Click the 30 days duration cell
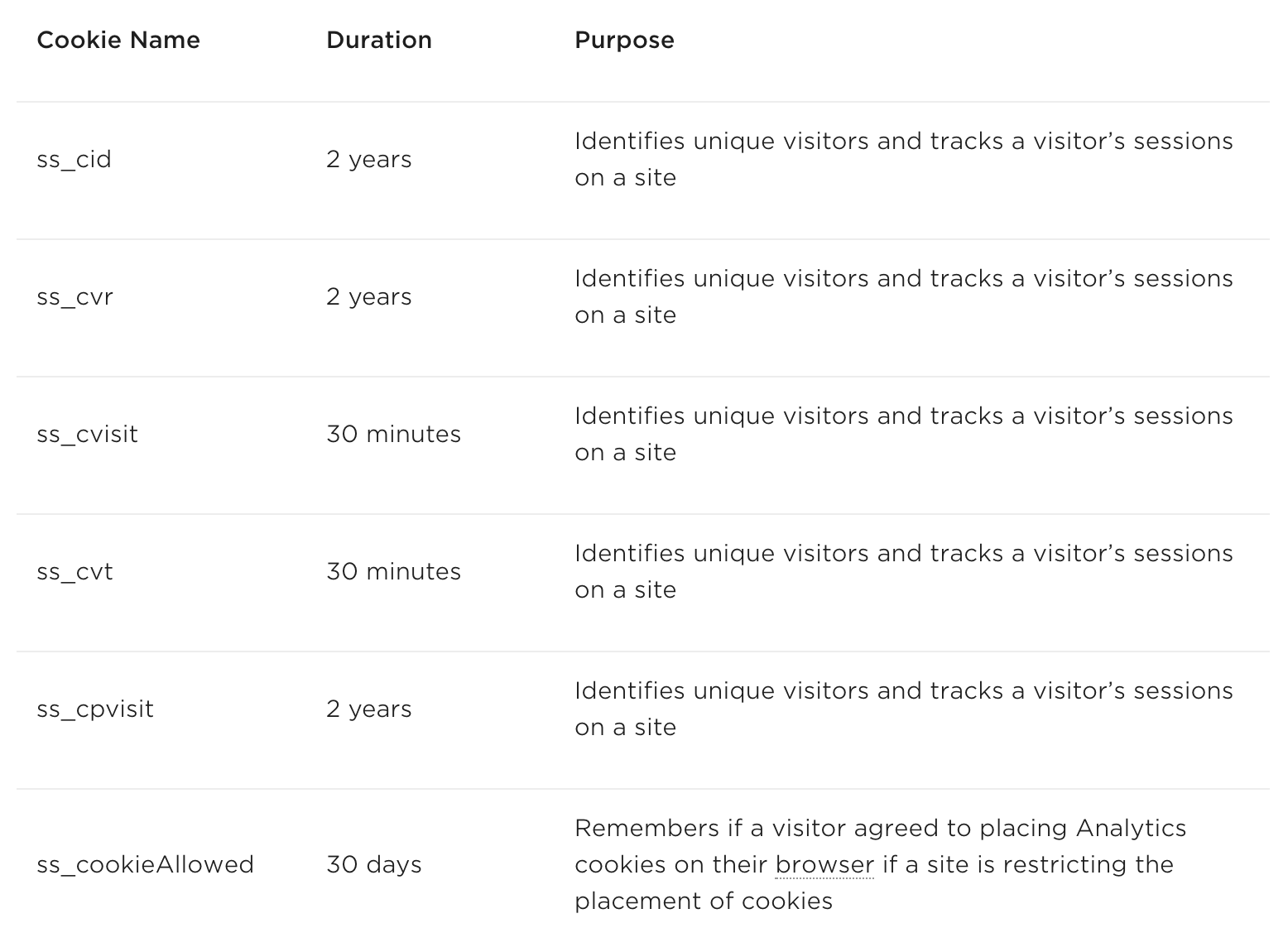The width and height of the screenshot is (1288, 952). coord(374,864)
